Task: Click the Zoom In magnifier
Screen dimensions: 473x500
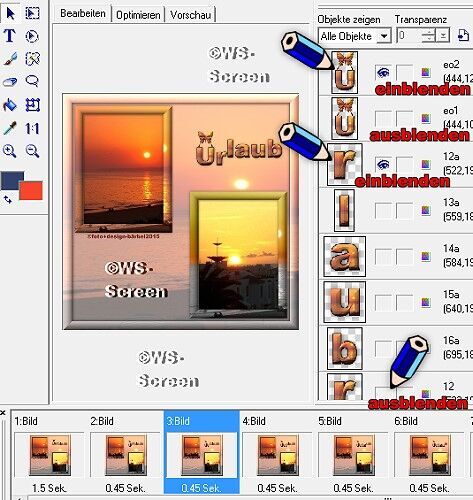Action: (x=9, y=151)
